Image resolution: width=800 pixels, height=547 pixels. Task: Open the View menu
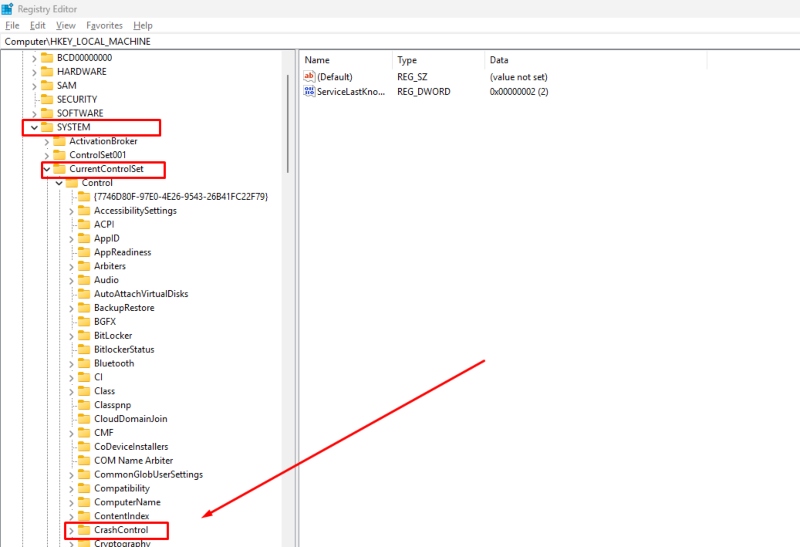point(66,26)
